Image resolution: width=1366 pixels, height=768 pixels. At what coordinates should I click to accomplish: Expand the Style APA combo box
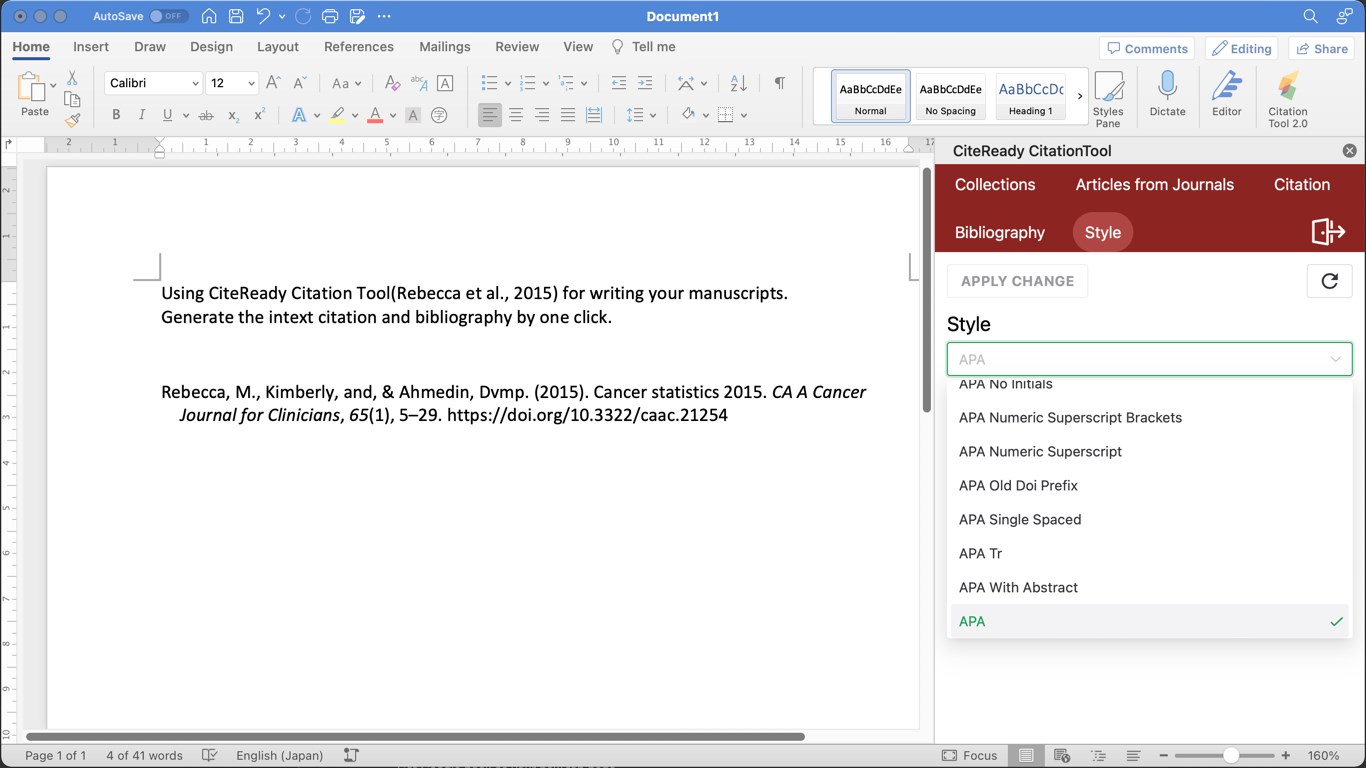click(1149, 359)
